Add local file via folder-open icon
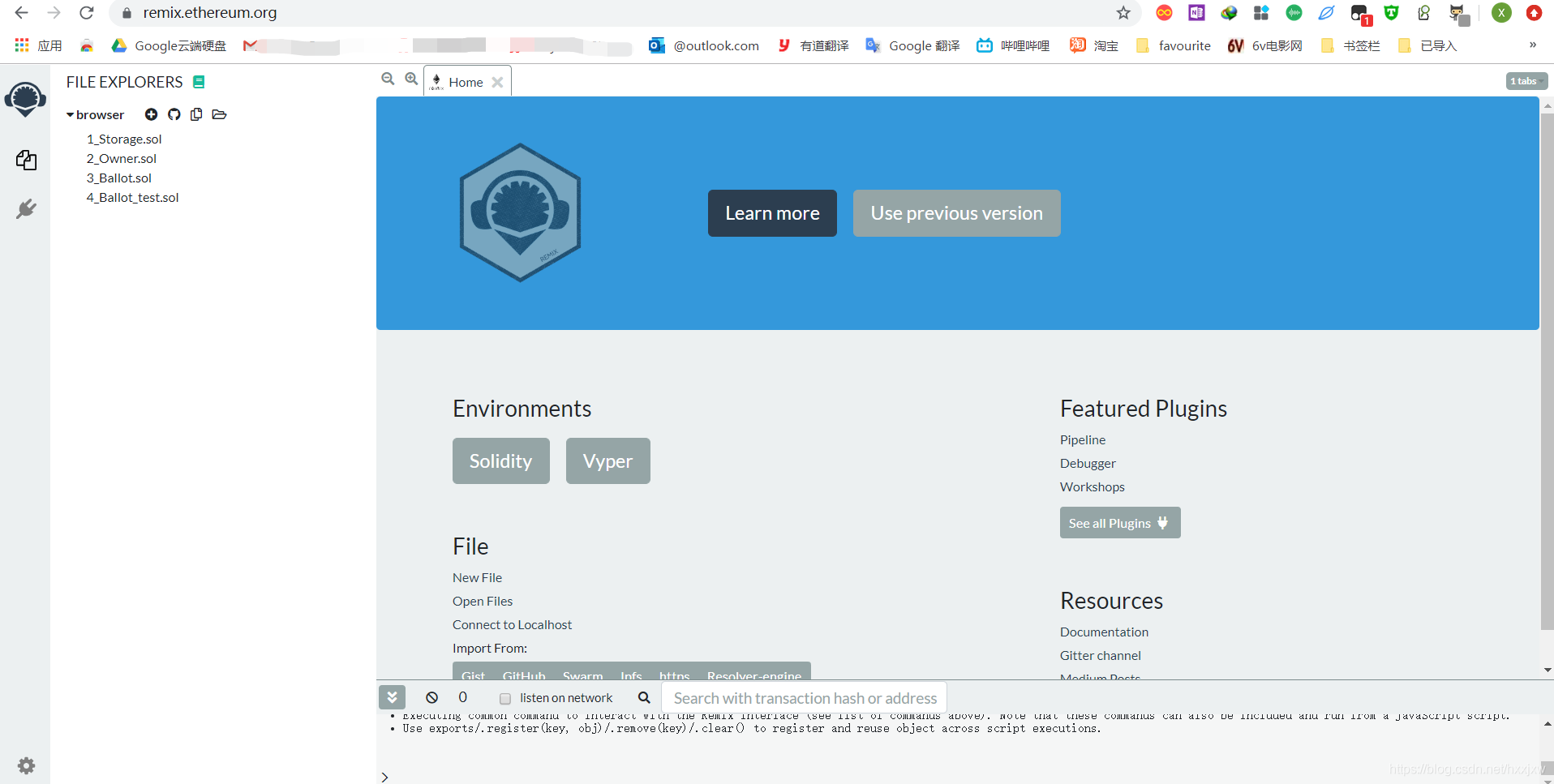The image size is (1554, 784). pos(219,114)
